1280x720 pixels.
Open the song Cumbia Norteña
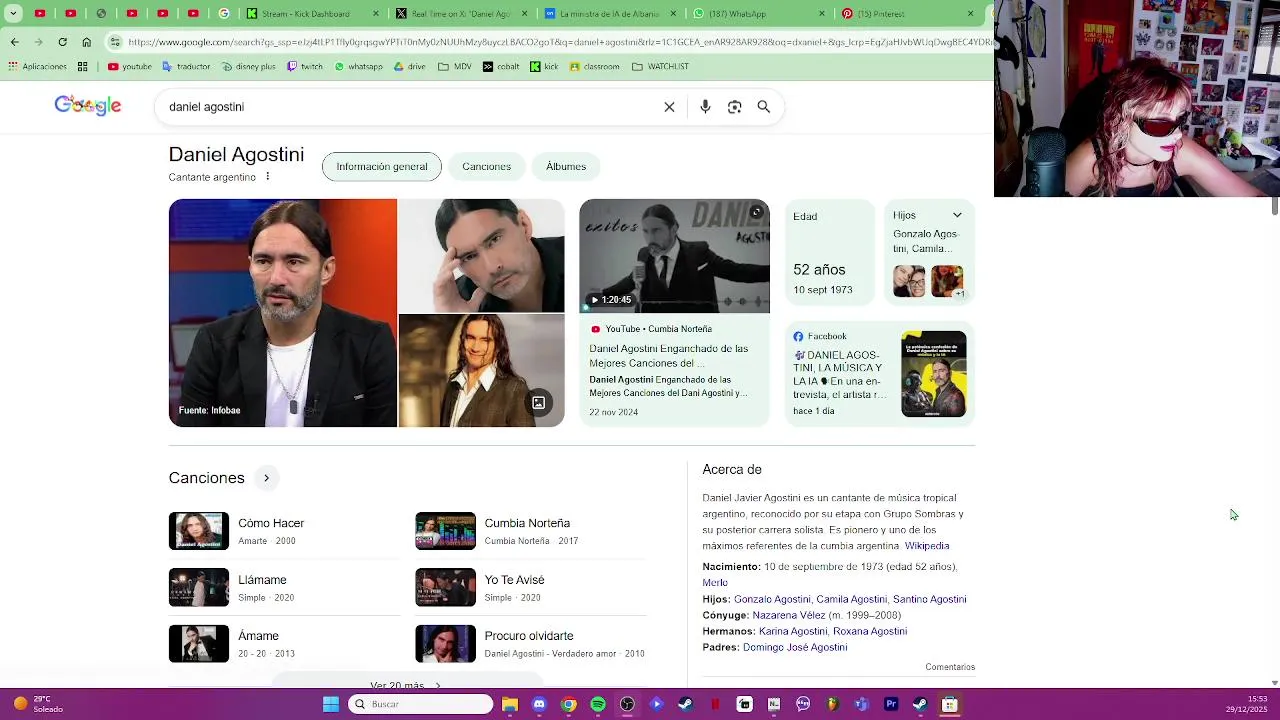click(x=532, y=531)
